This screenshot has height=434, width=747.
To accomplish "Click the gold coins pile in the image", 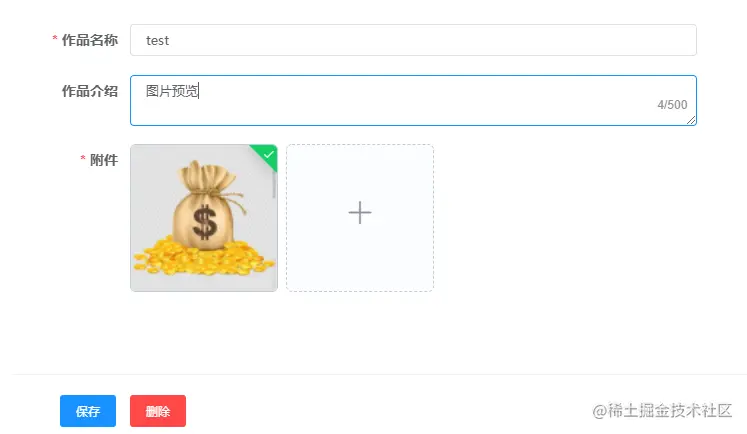I will pos(204,257).
